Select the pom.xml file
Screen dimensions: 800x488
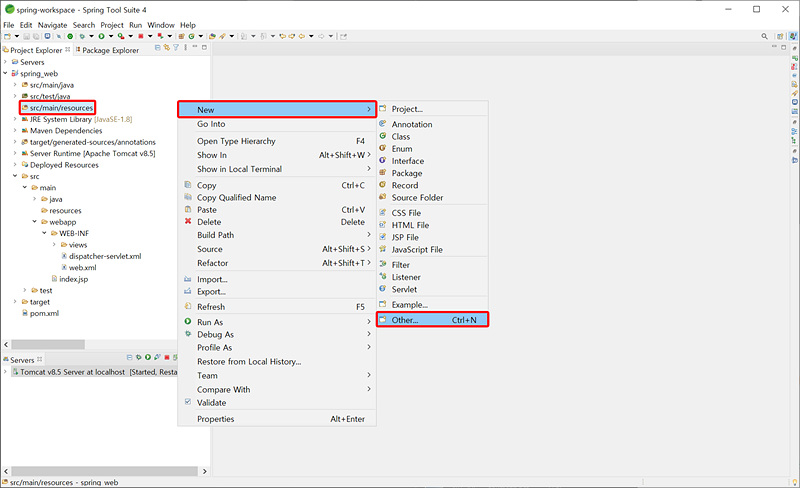(44, 313)
